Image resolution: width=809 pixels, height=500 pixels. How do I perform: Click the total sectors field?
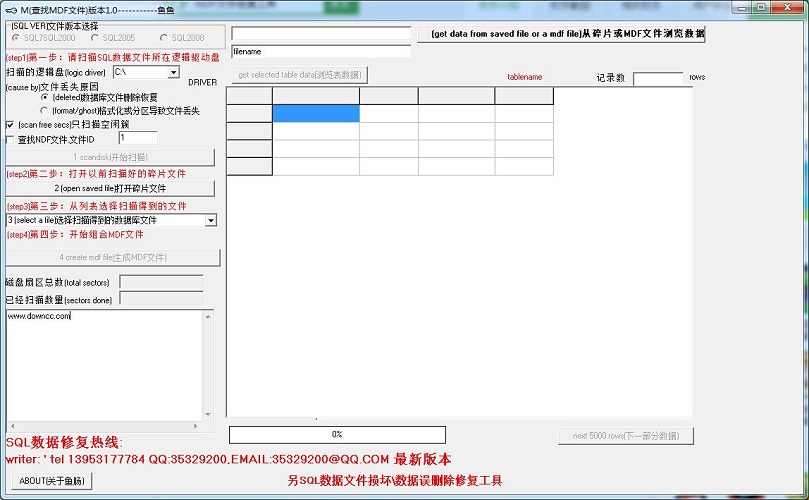[161, 282]
